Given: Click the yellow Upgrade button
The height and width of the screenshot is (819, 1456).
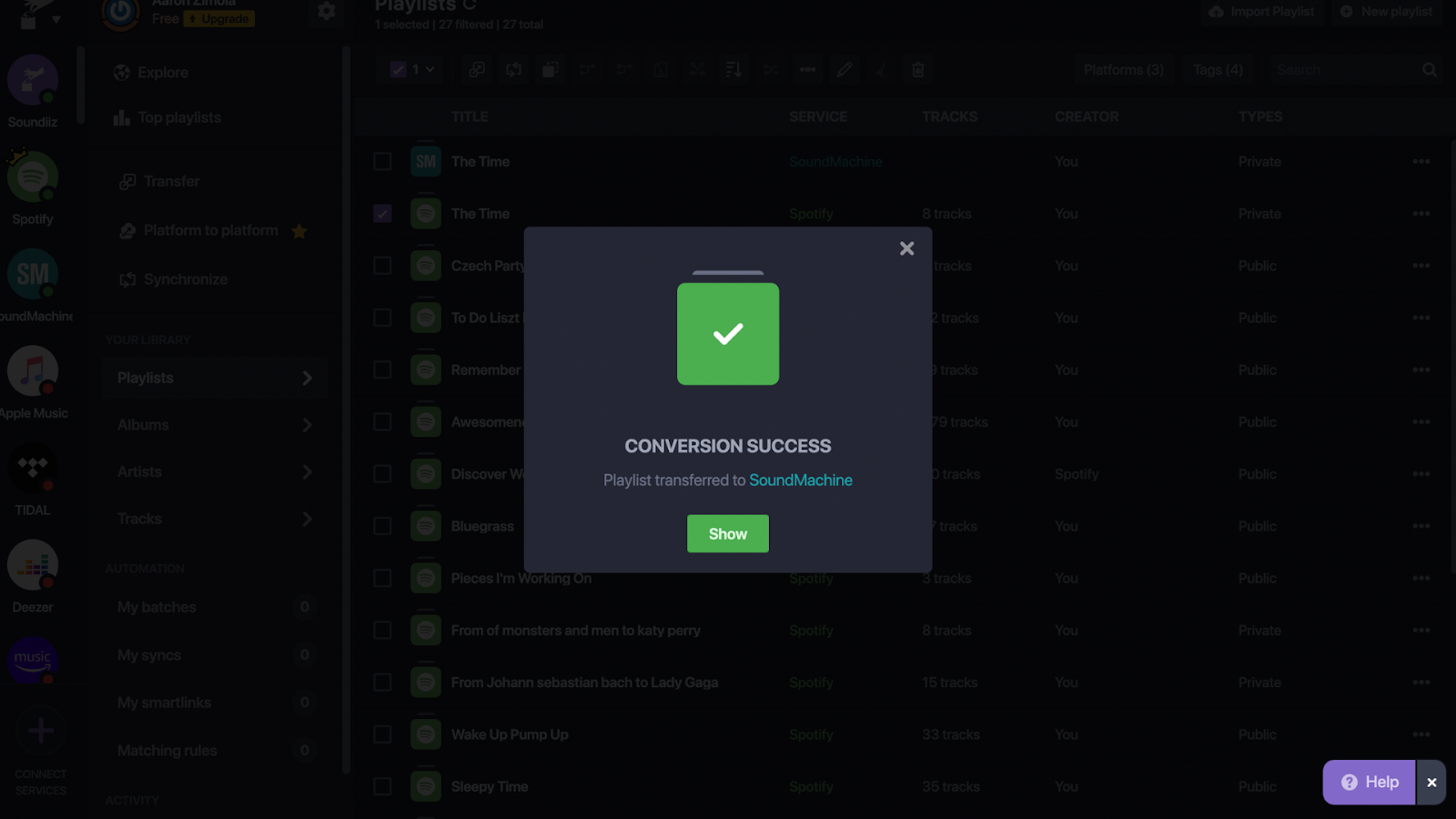Looking at the screenshot, I should click(219, 18).
